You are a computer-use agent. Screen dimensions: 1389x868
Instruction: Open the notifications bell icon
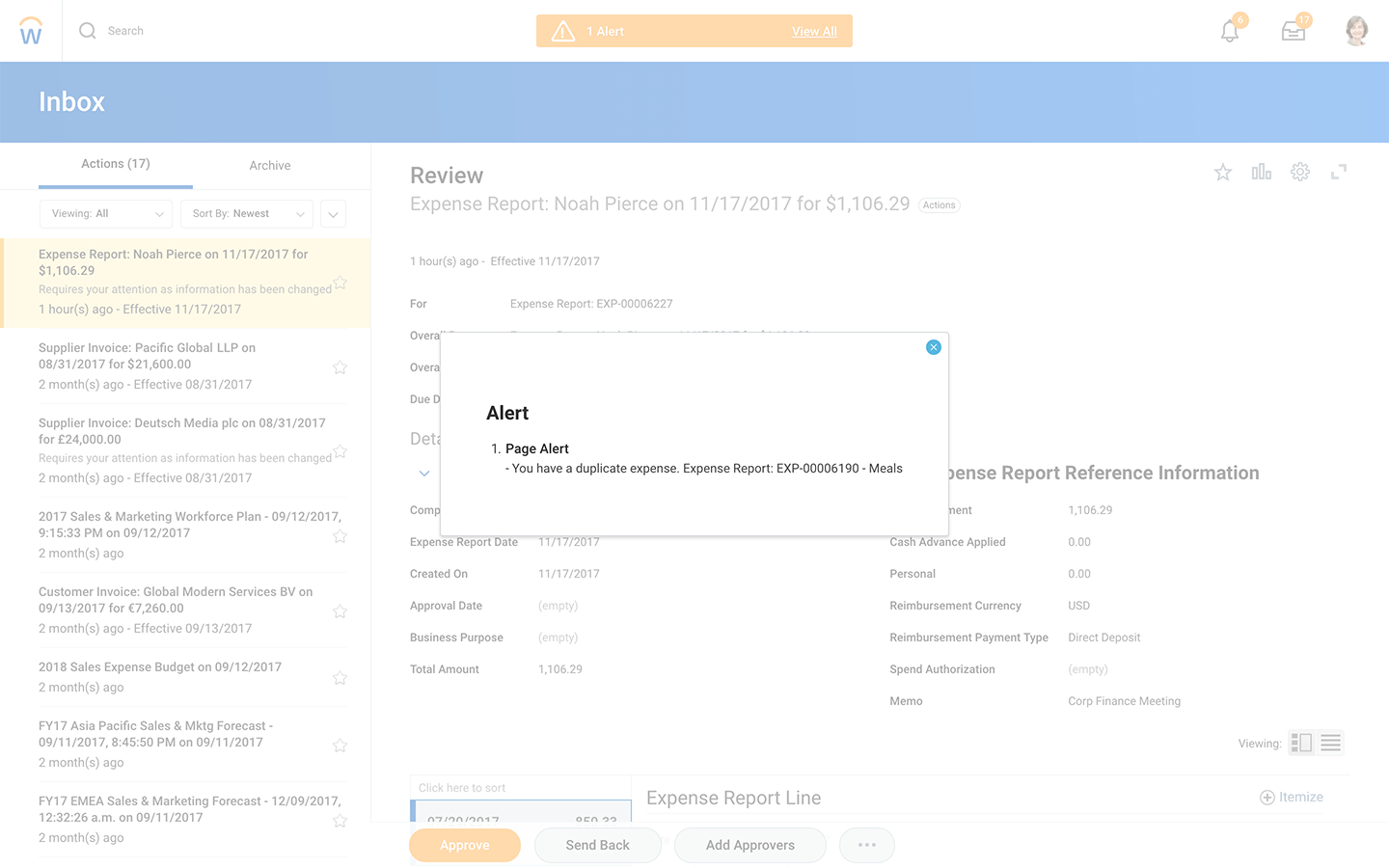1230,31
